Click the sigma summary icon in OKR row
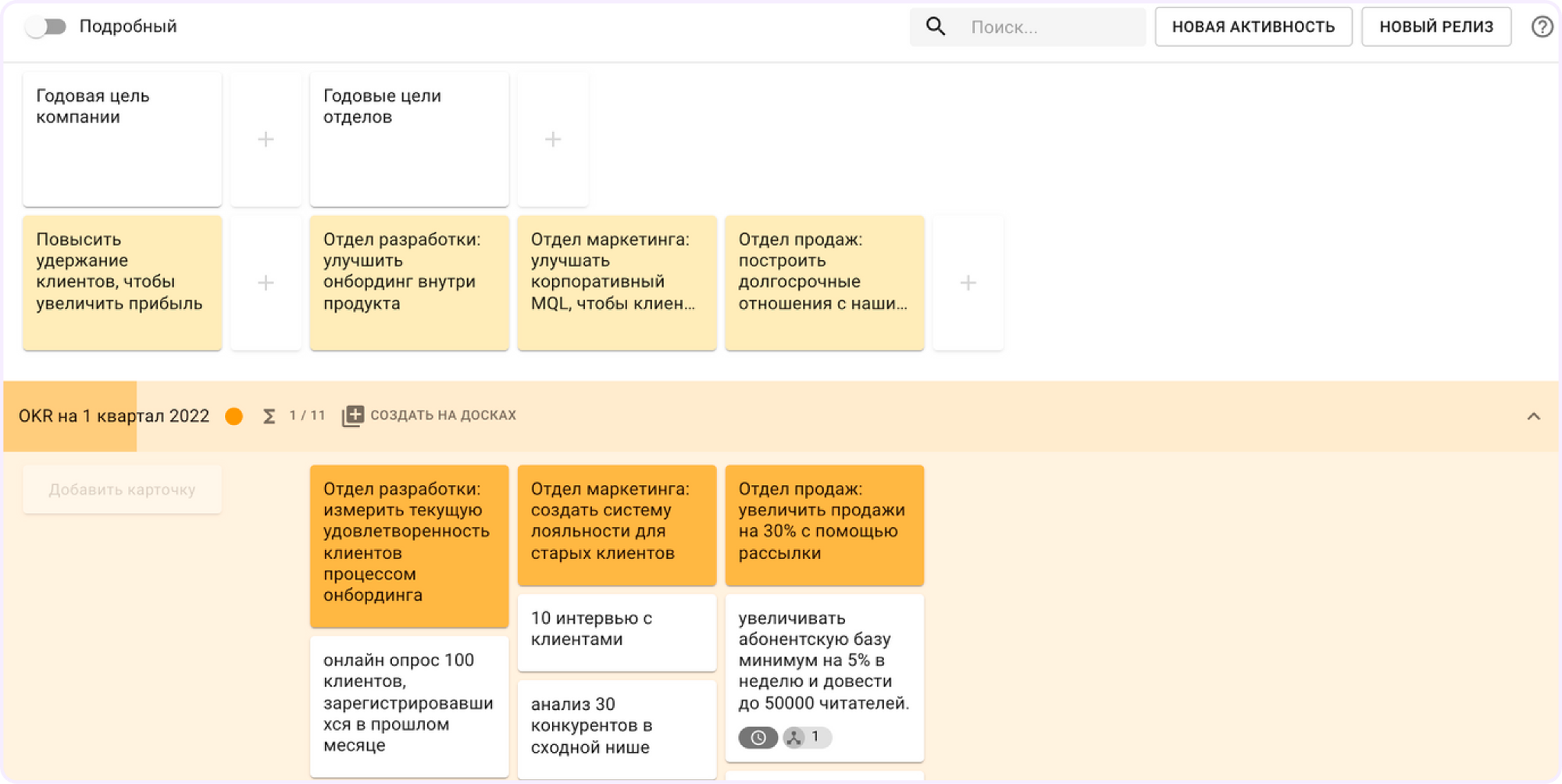This screenshot has height=784, width=1562. [269, 416]
